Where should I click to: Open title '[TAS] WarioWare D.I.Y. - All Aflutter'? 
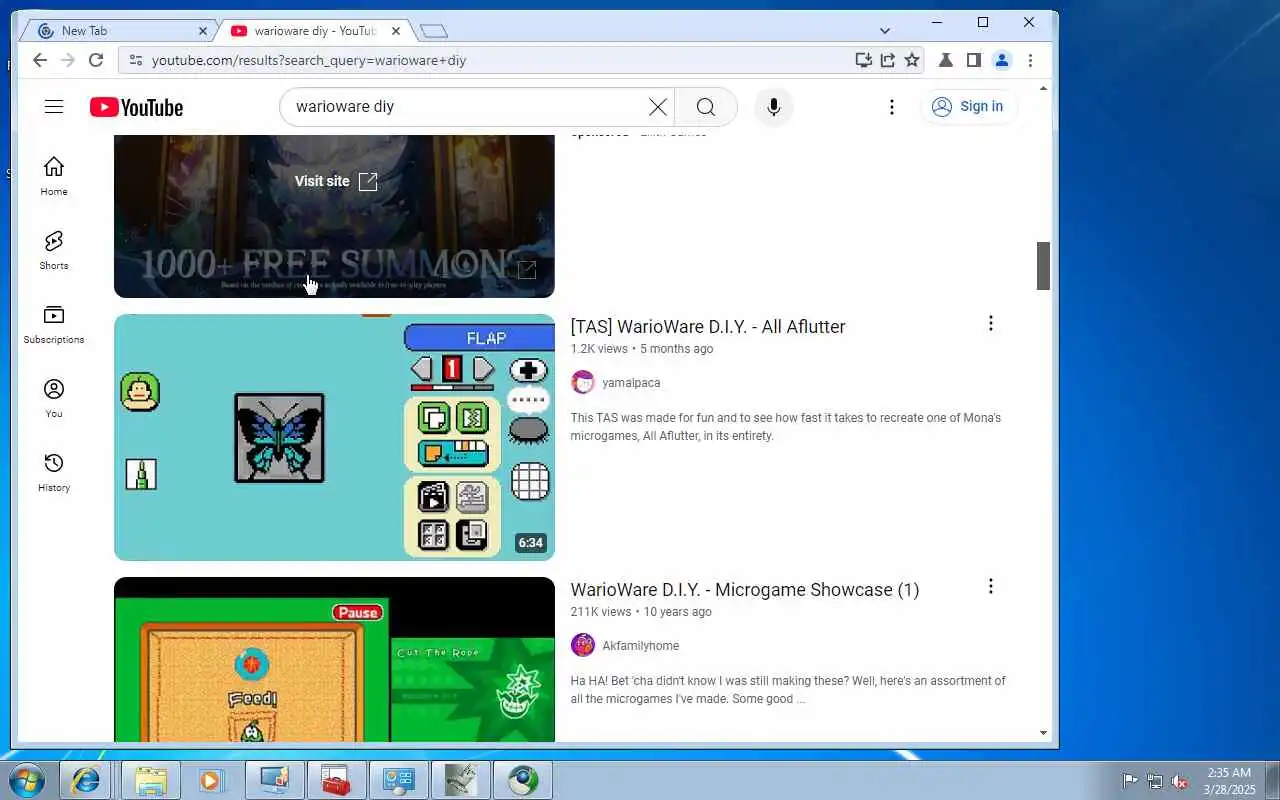pos(708,327)
